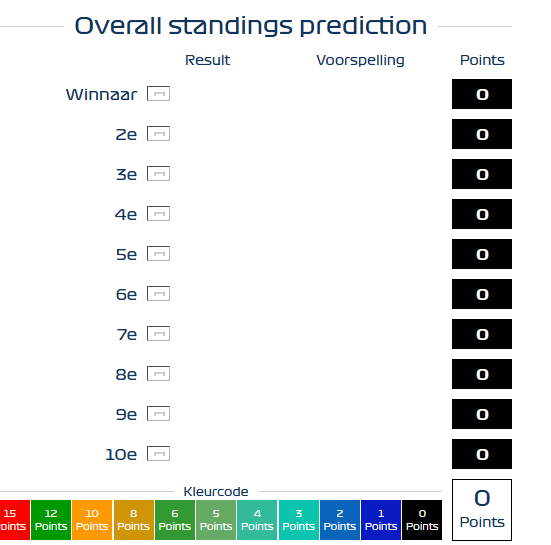Screen dimensions: 551x545
Task: Select the image icon next to 7e
Action: [158, 334]
